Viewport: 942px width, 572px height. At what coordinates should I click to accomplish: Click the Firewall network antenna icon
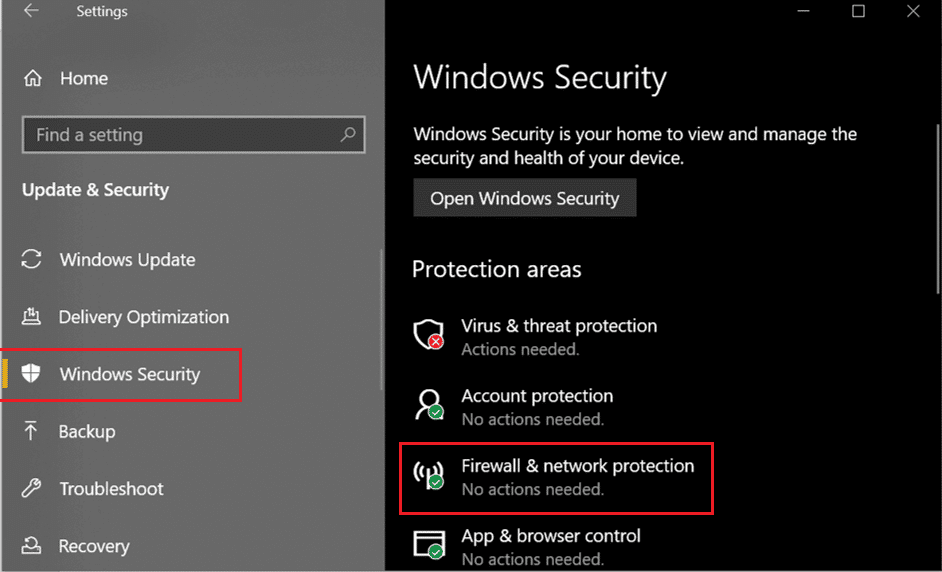(x=429, y=475)
